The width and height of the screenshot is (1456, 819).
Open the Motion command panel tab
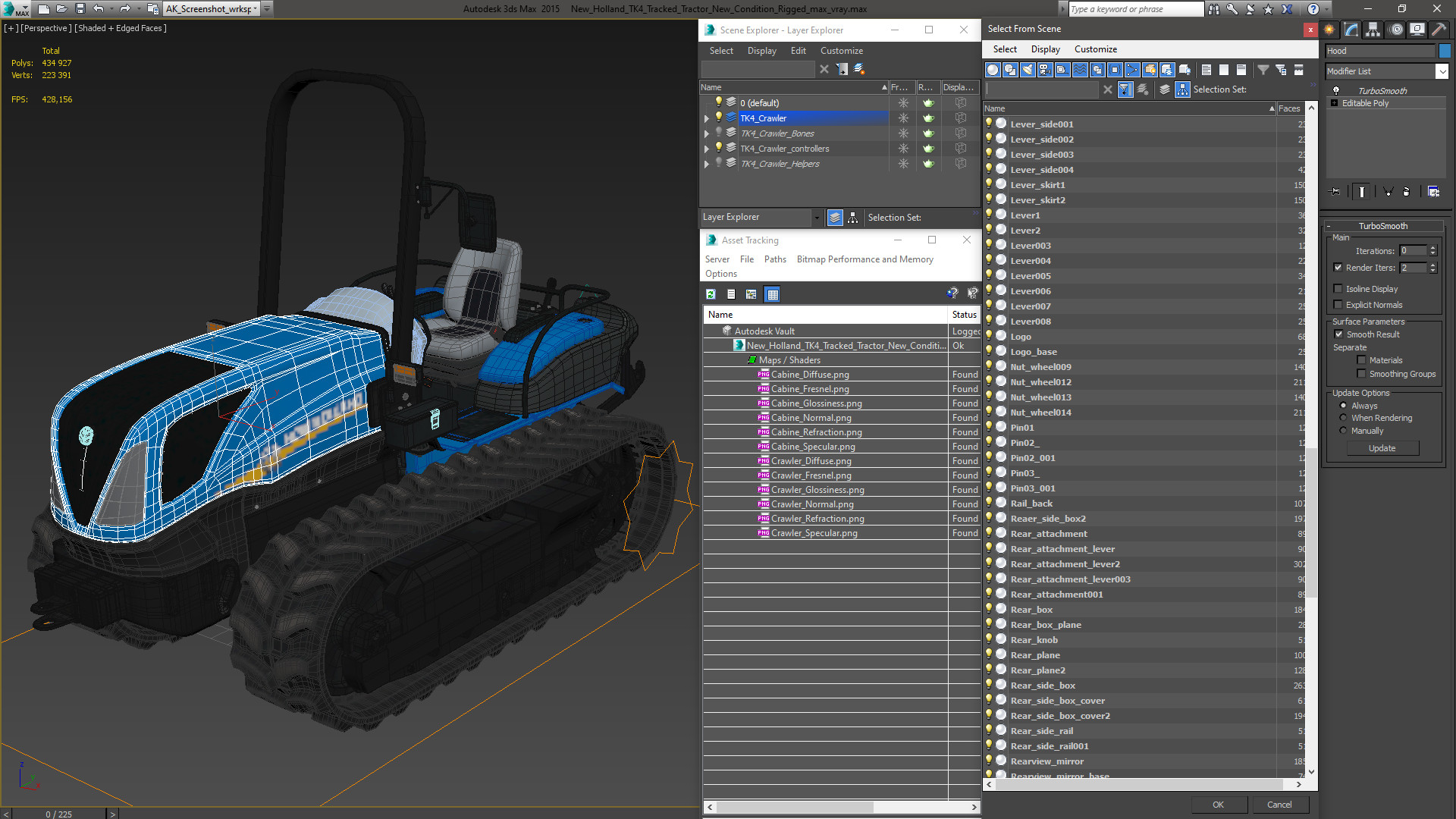pos(1396,30)
